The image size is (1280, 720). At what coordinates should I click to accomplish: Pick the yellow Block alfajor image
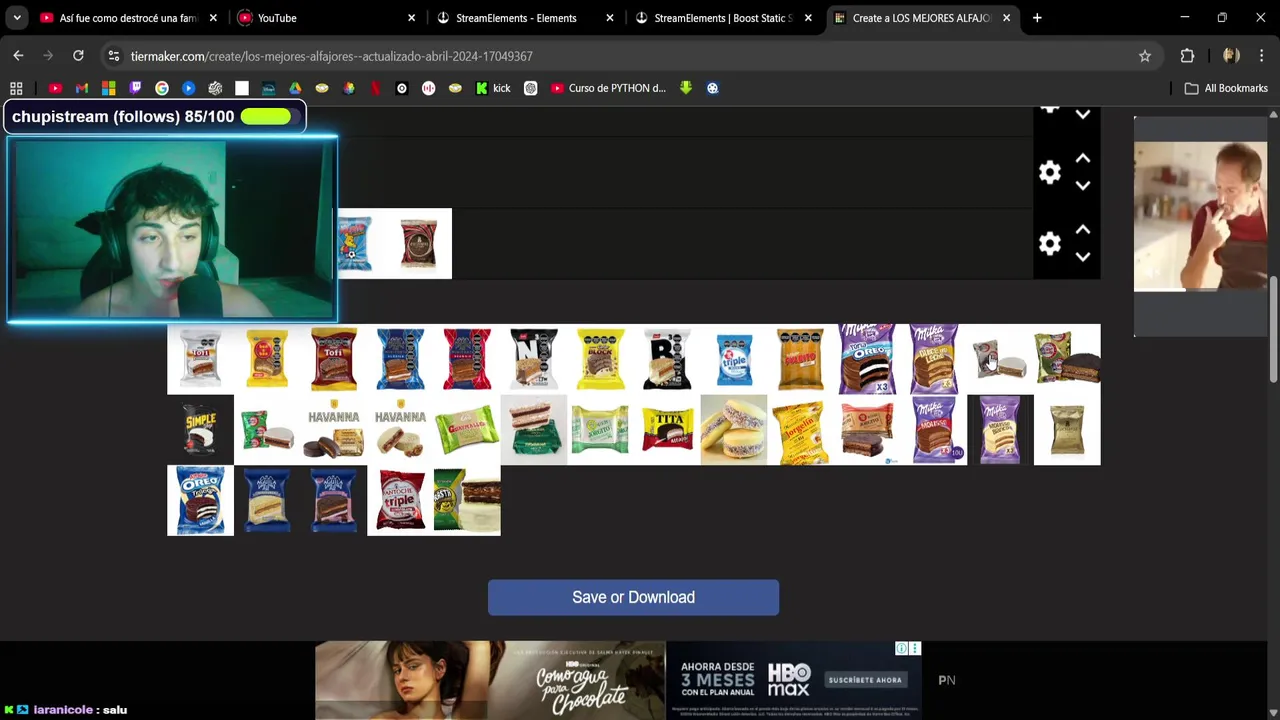(x=600, y=359)
